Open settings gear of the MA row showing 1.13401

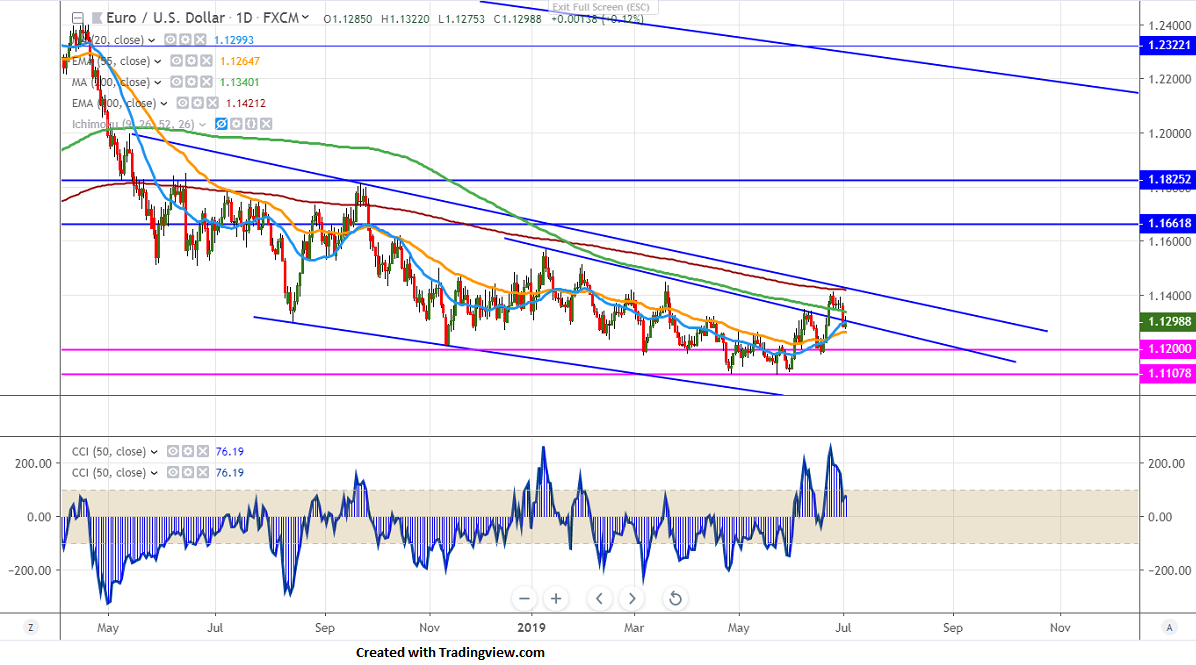[x=191, y=82]
